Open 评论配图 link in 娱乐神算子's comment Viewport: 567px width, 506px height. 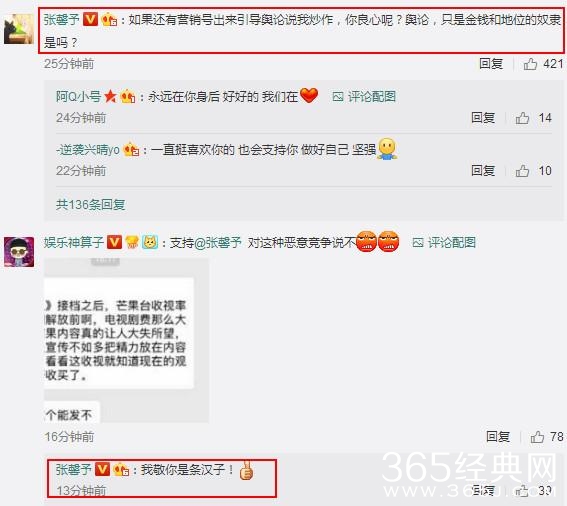[444, 242]
